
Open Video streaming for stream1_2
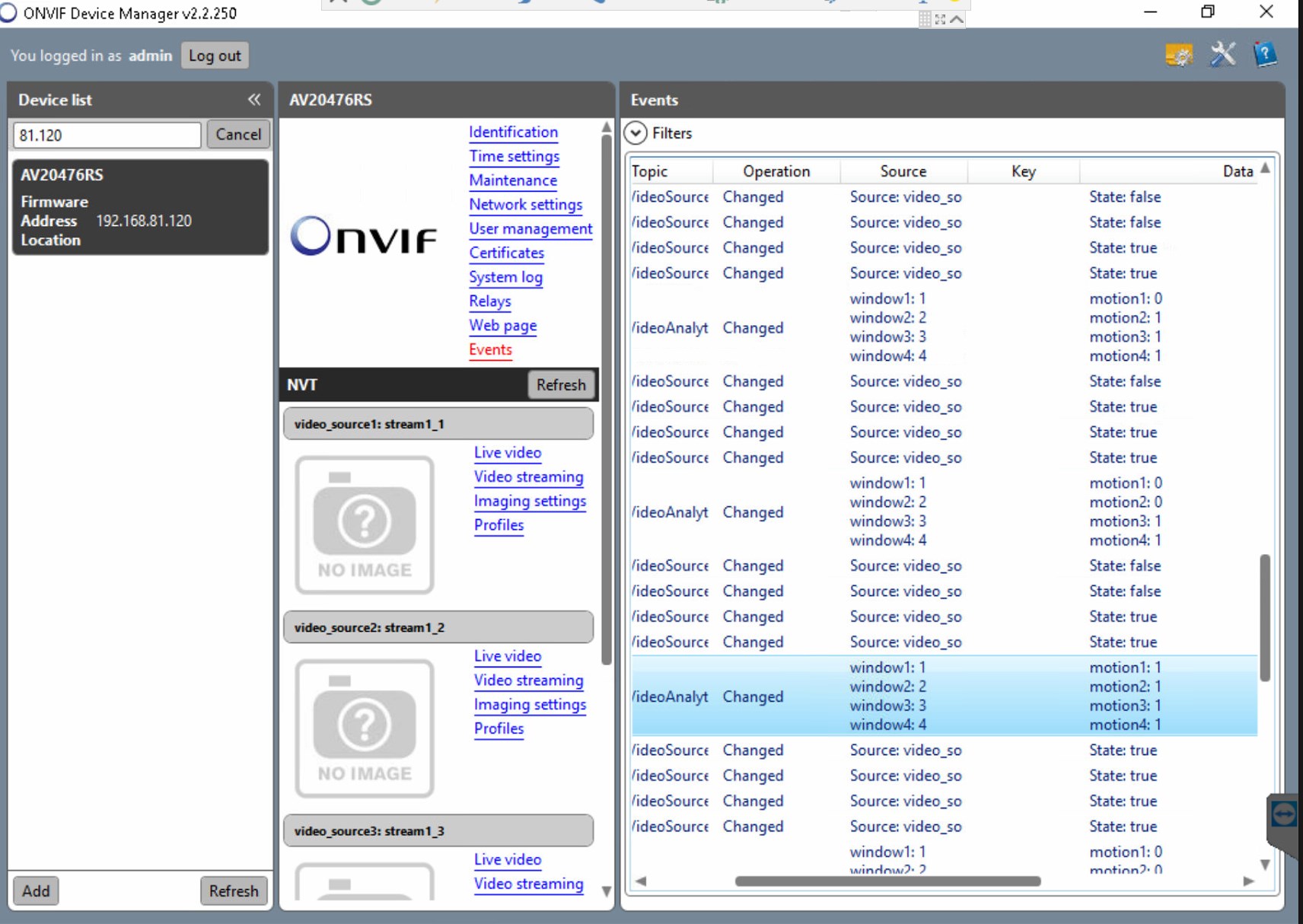click(528, 680)
